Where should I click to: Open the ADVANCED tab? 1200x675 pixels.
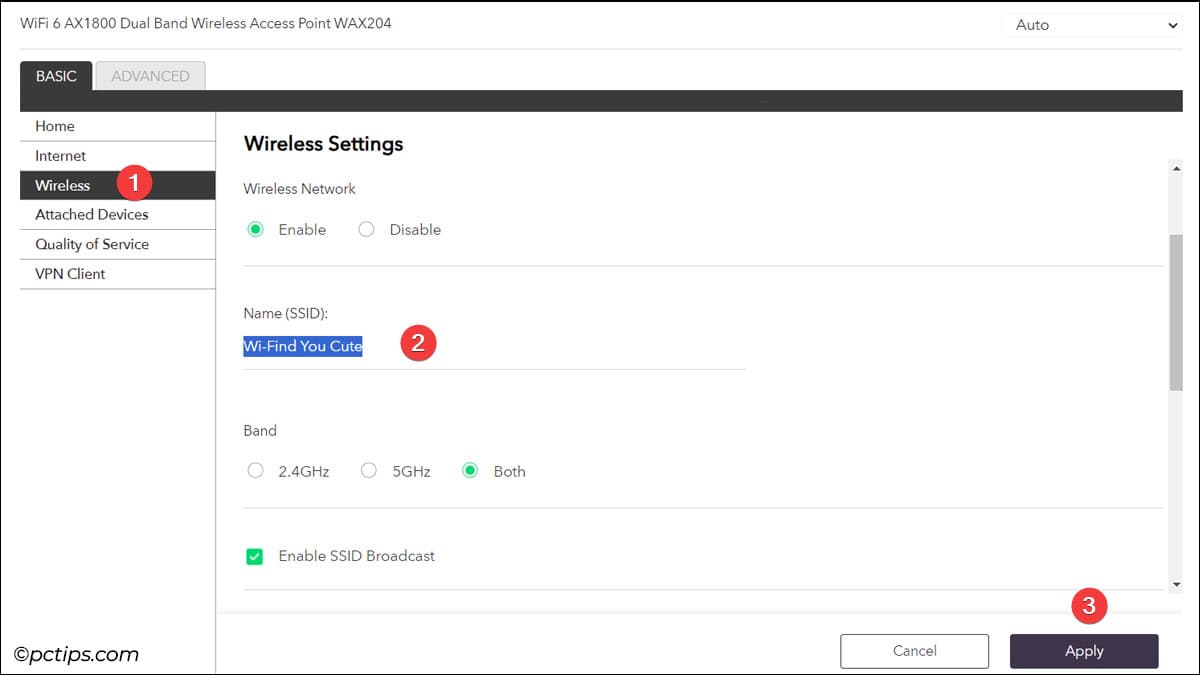150,76
